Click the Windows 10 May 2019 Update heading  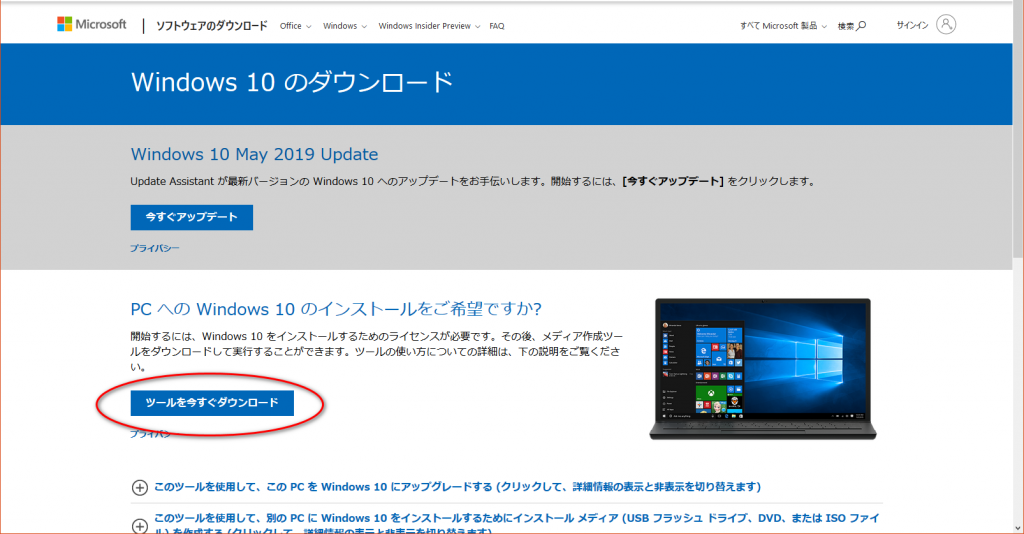pos(254,154)
